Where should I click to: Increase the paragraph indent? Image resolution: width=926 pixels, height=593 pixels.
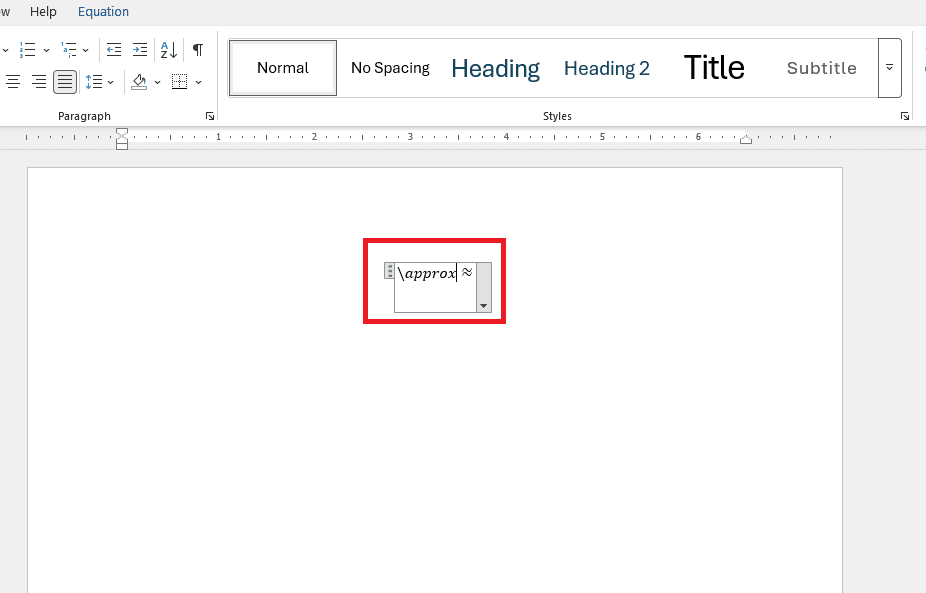pos(140,50)
